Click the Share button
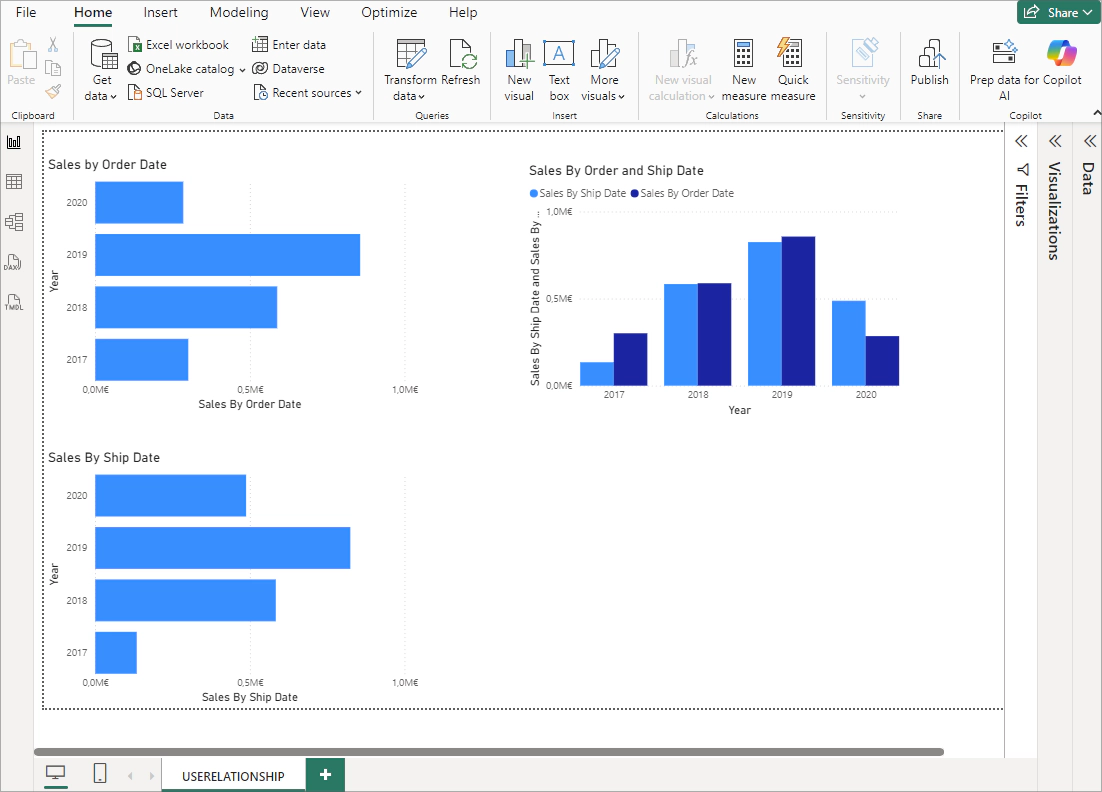1102x792 pixels. point(1056,13)
